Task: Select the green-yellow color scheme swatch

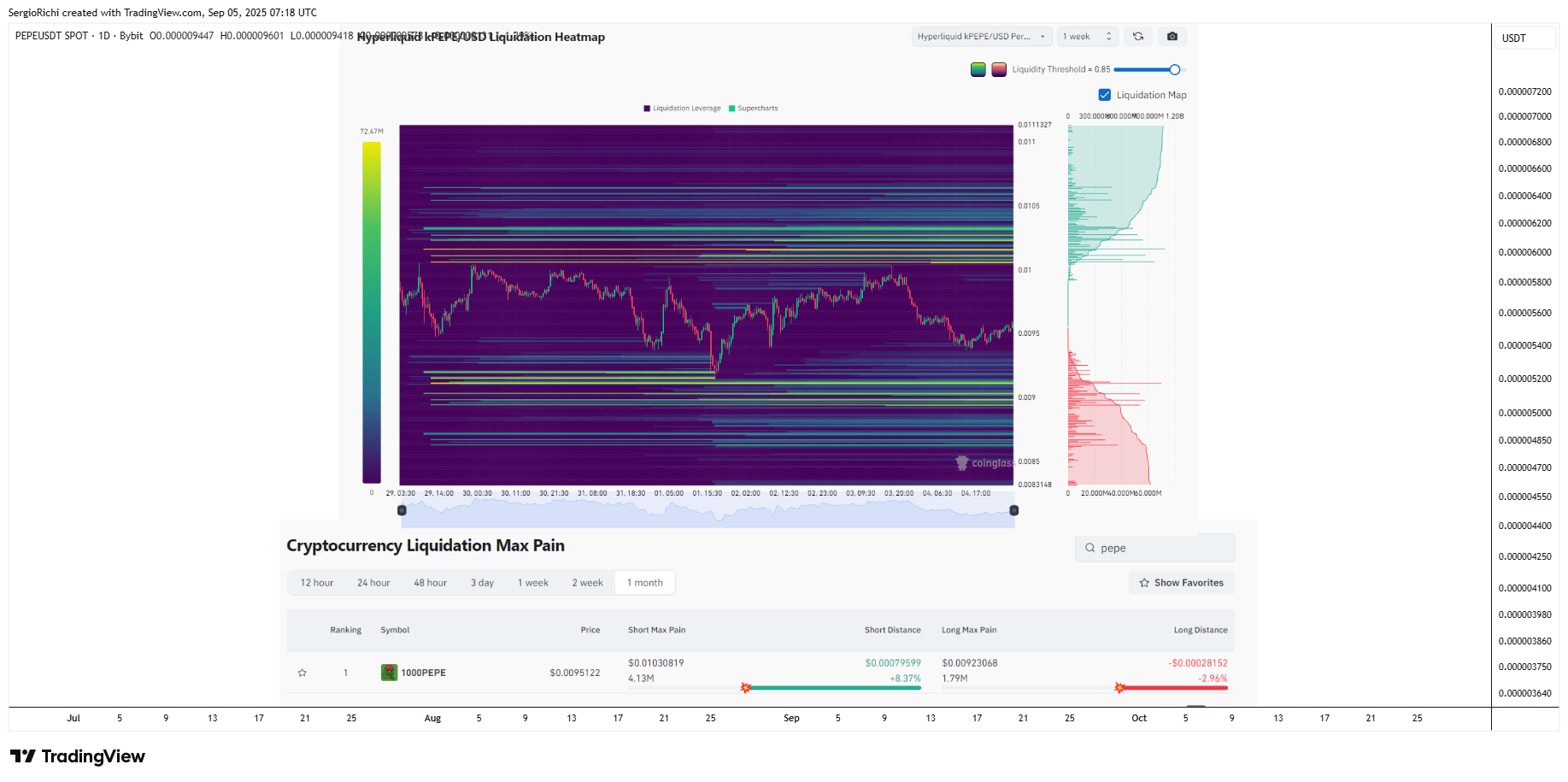Action: point(978,70)
